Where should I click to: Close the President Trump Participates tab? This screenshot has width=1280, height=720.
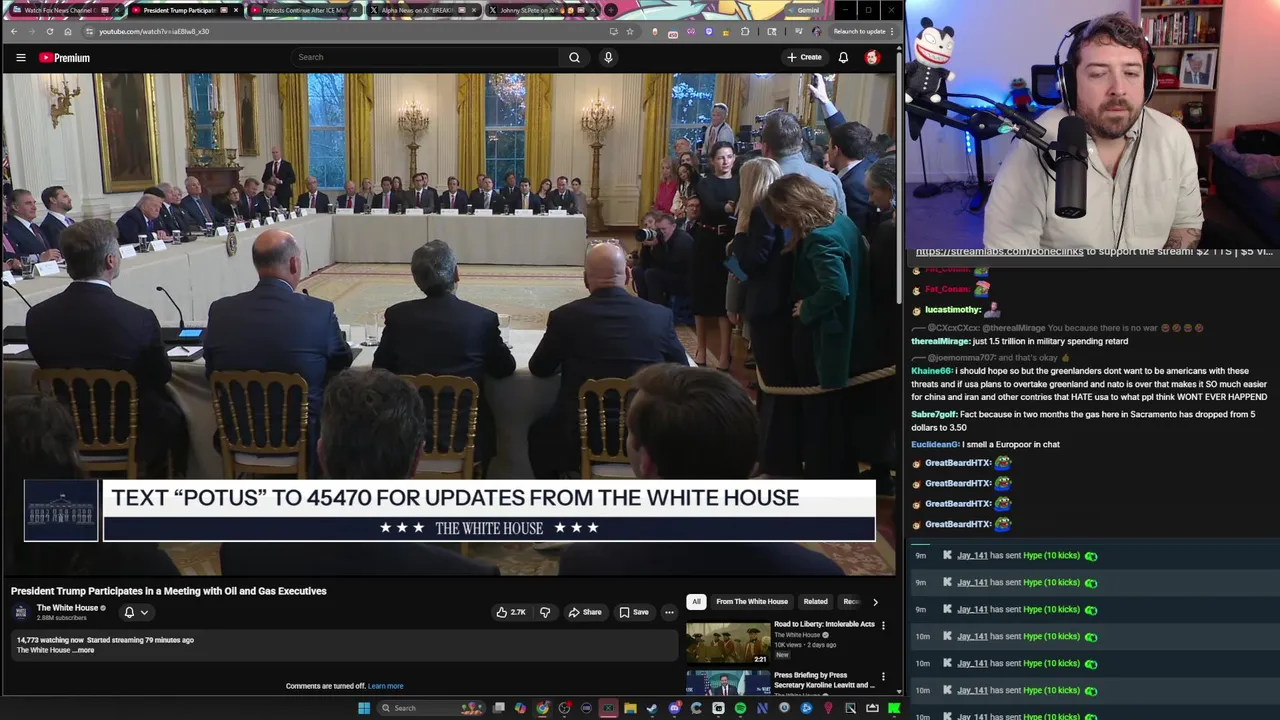tap(236, 10)
